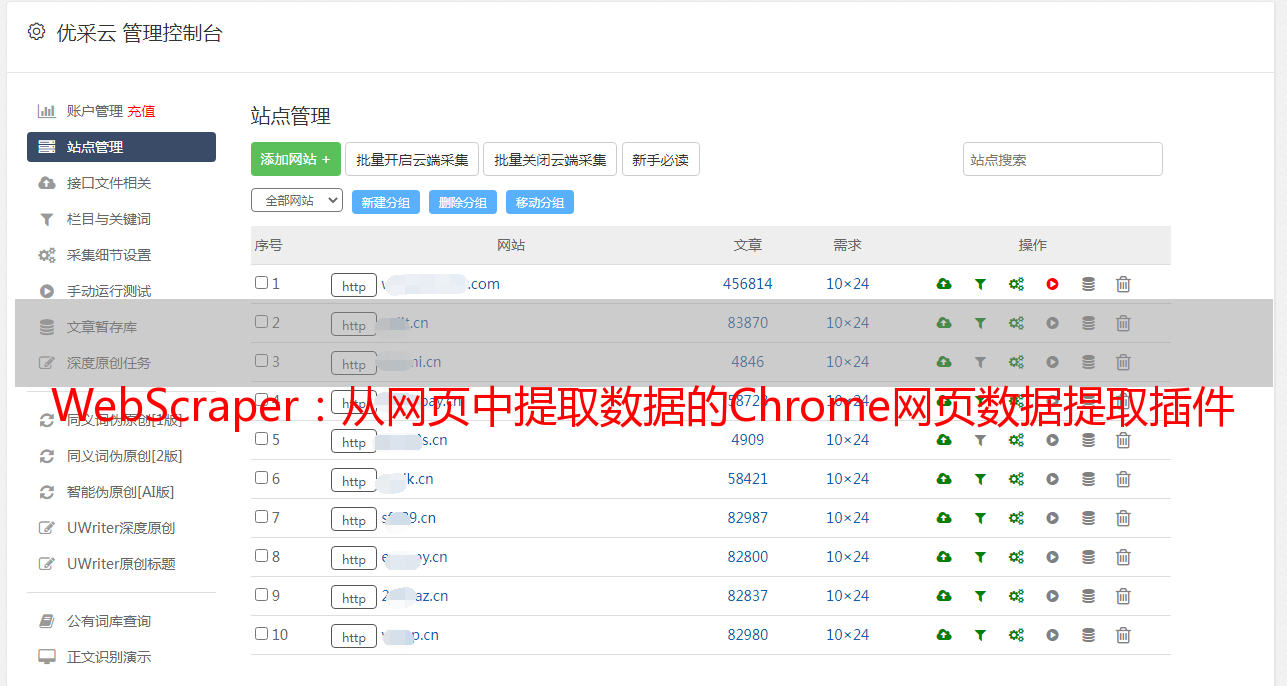The width and height of the screenshot is (1287, 686).
Task: Click the cloud upload icon in row 9
Action: pos(944,596)
